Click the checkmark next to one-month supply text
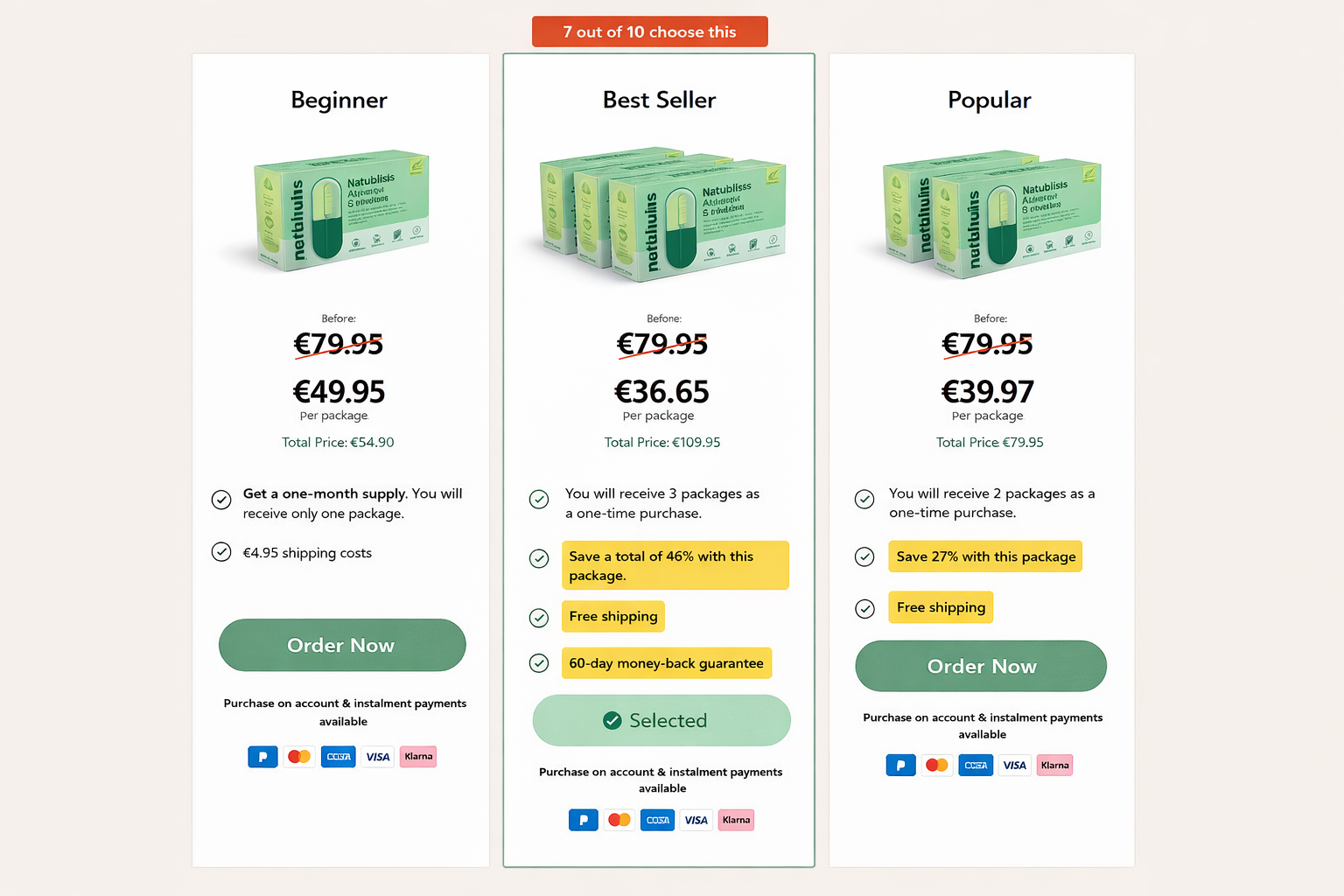Image resolution: width=1344 pixels, height=896 pixels. [220, 500]
